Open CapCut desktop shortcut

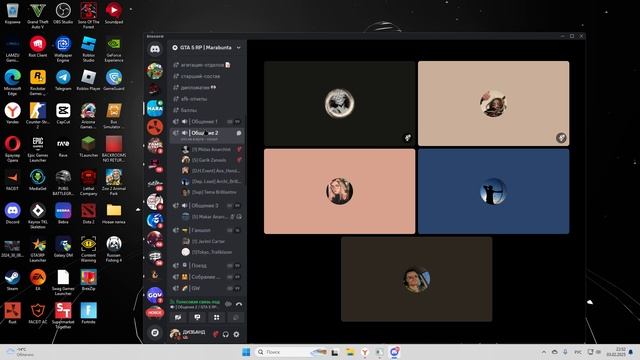click(63, 113)
